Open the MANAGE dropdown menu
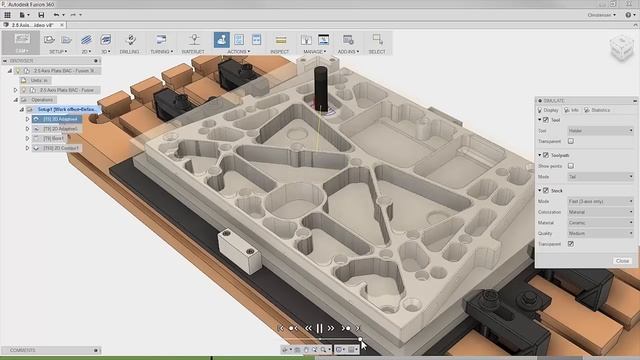The image size is (640, 360). click(x=315, y=52)
